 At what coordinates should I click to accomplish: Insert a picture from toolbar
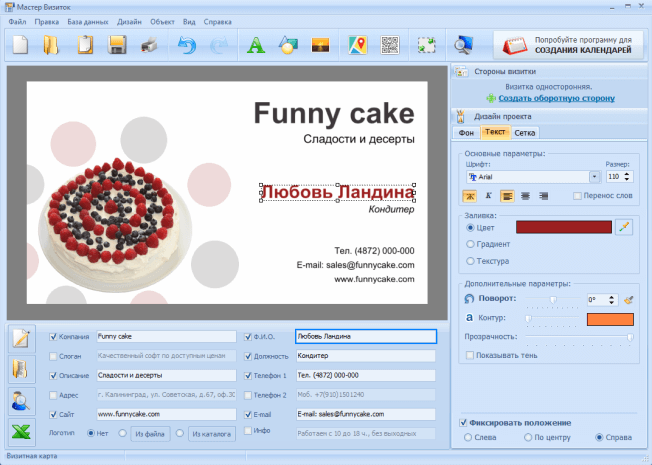[x=320, y=45]
